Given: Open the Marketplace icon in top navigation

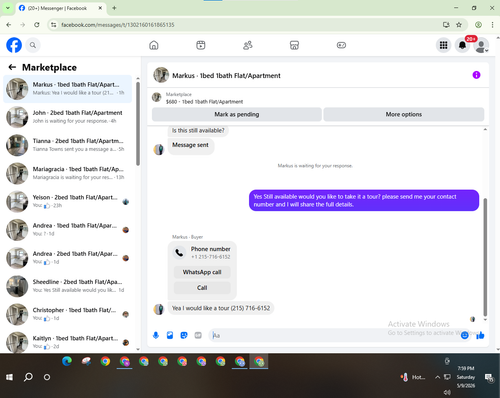Looking at the screenshot, I should (294, 45).
